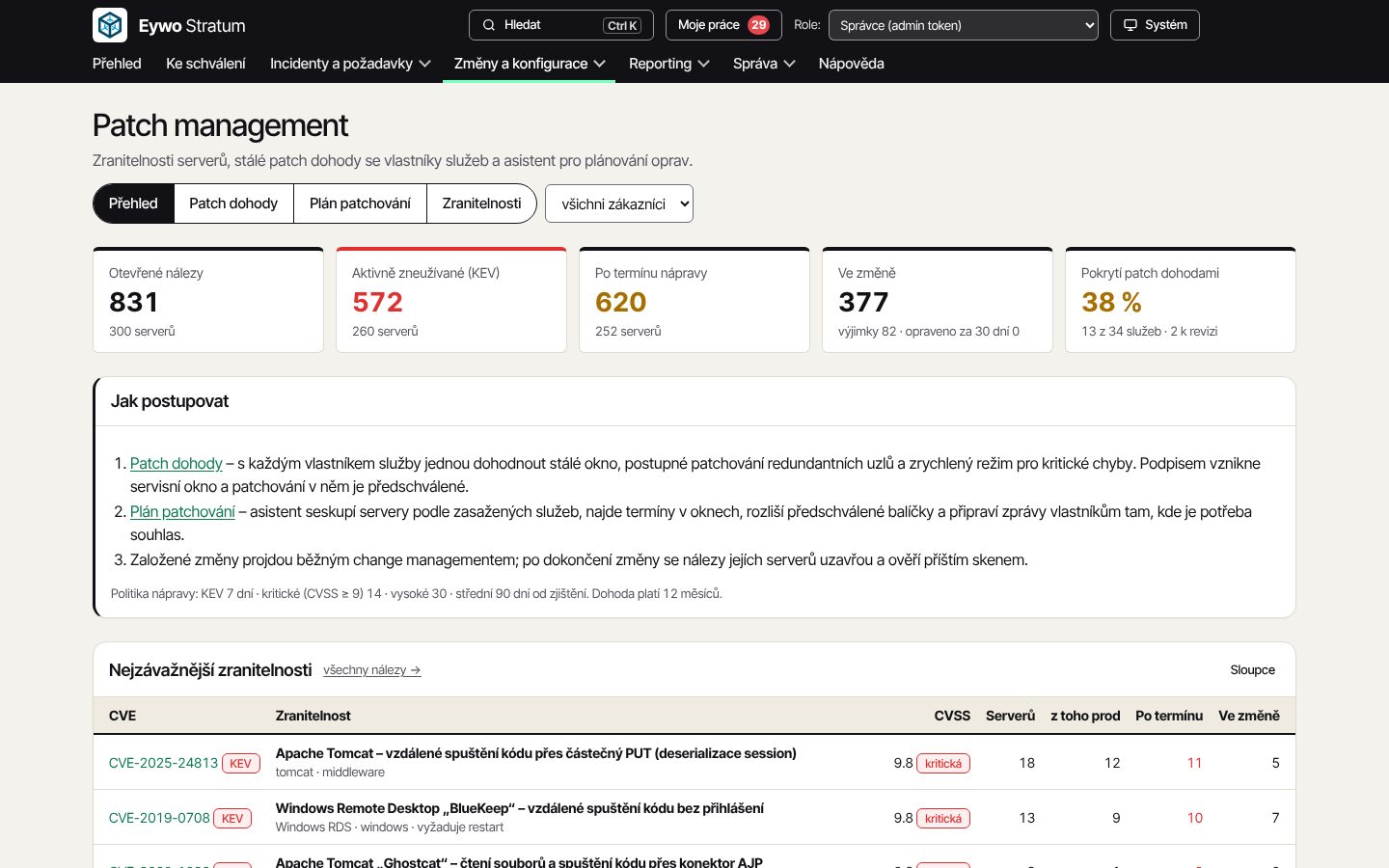Screen dimensions: 1389x868
Task: Go to Přehled in top navigation
Action: click(117, 64)
